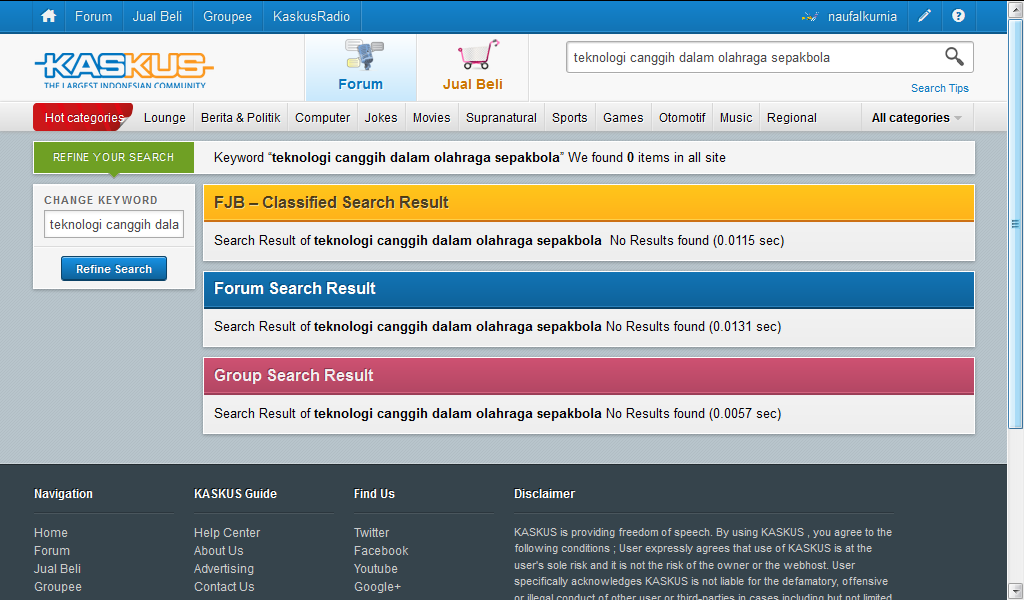Open the Forum link in top bar
The image size is (1024, 600).
pos(93,16)
